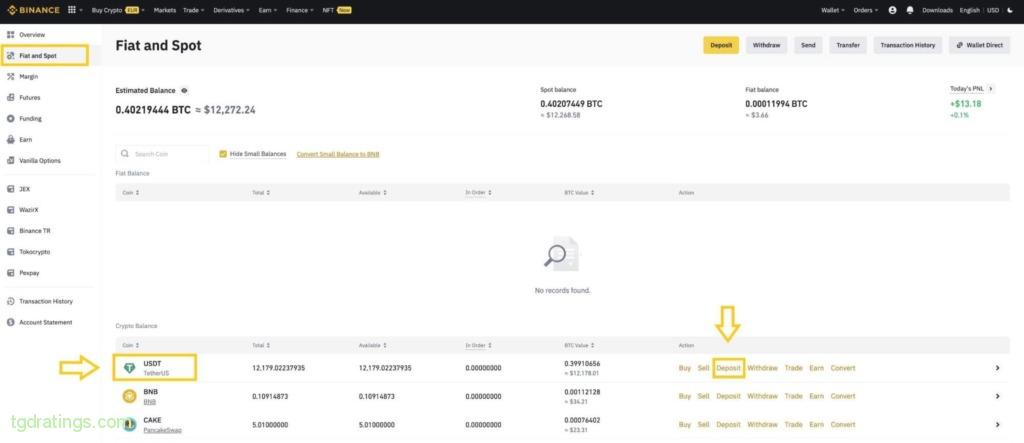Viewport: 1024px width, 443px height.
Task: Expand top-bar Earn dropdown
Action: tap(267, 10)
